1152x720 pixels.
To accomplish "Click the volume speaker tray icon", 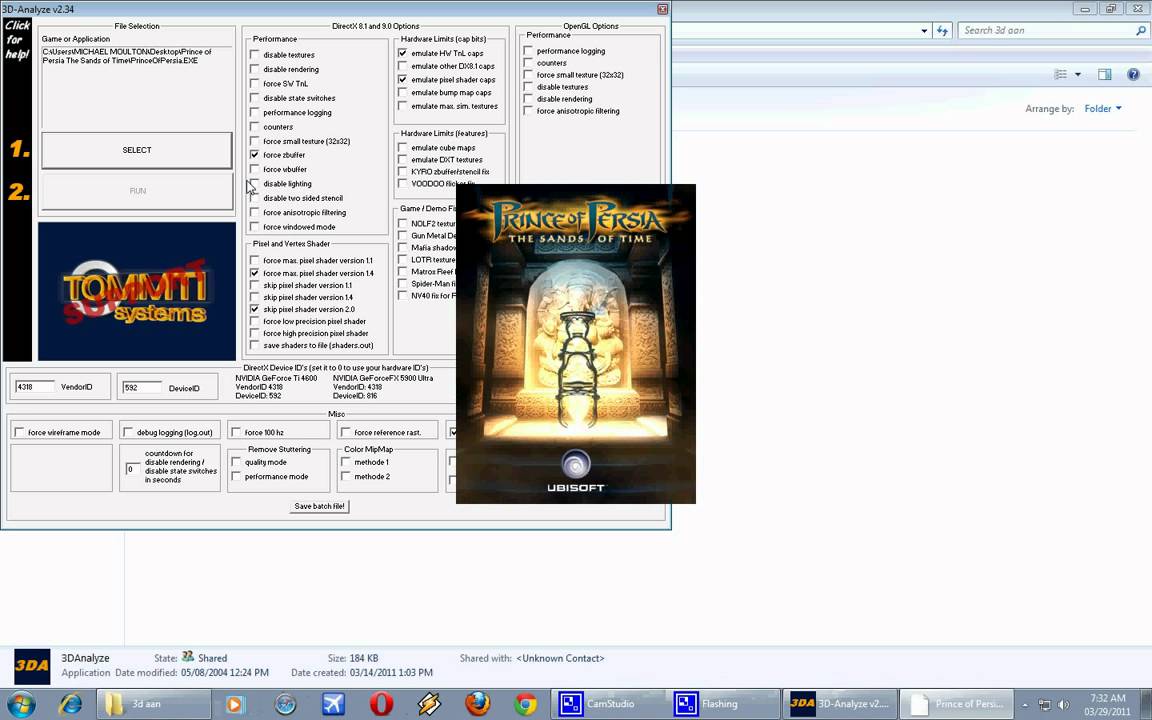I will (x=1063, y=705).
